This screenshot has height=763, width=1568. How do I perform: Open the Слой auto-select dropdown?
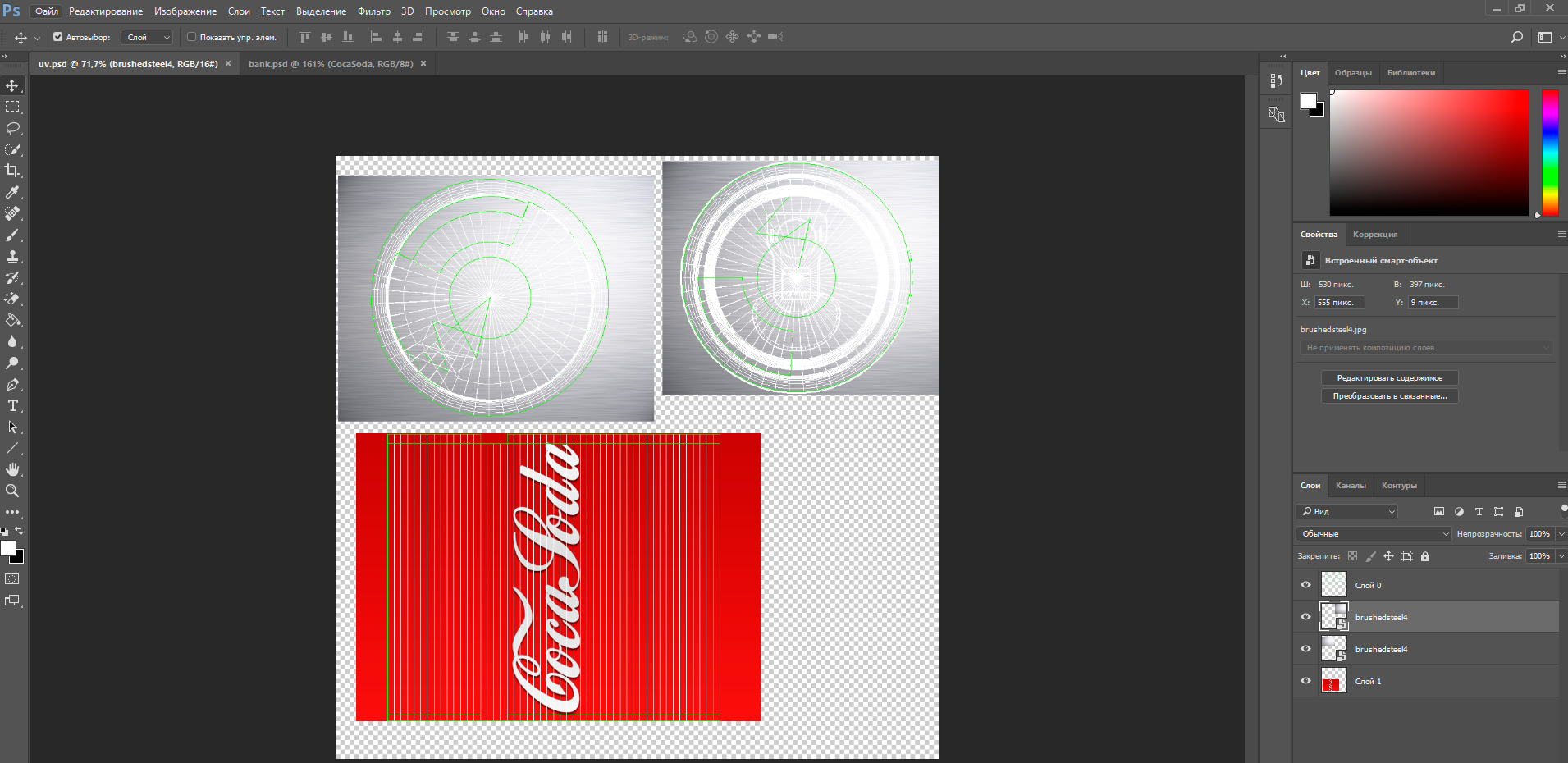[148, 37]
